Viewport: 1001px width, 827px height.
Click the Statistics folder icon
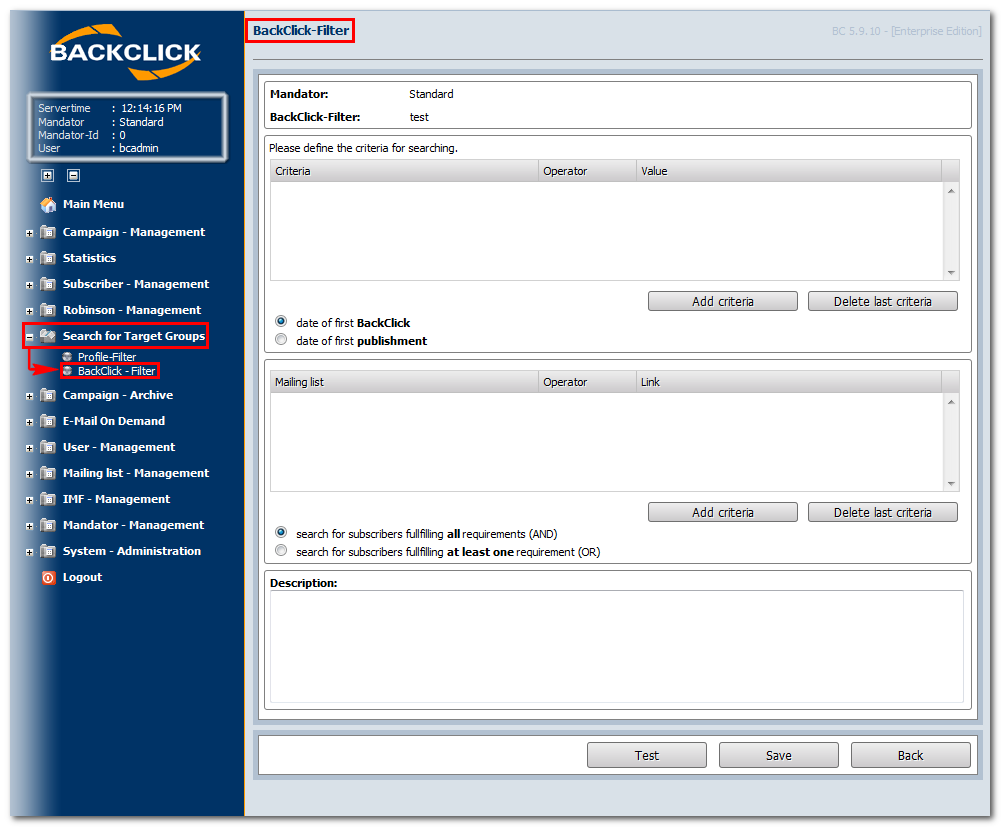click(x=48, y=258)
